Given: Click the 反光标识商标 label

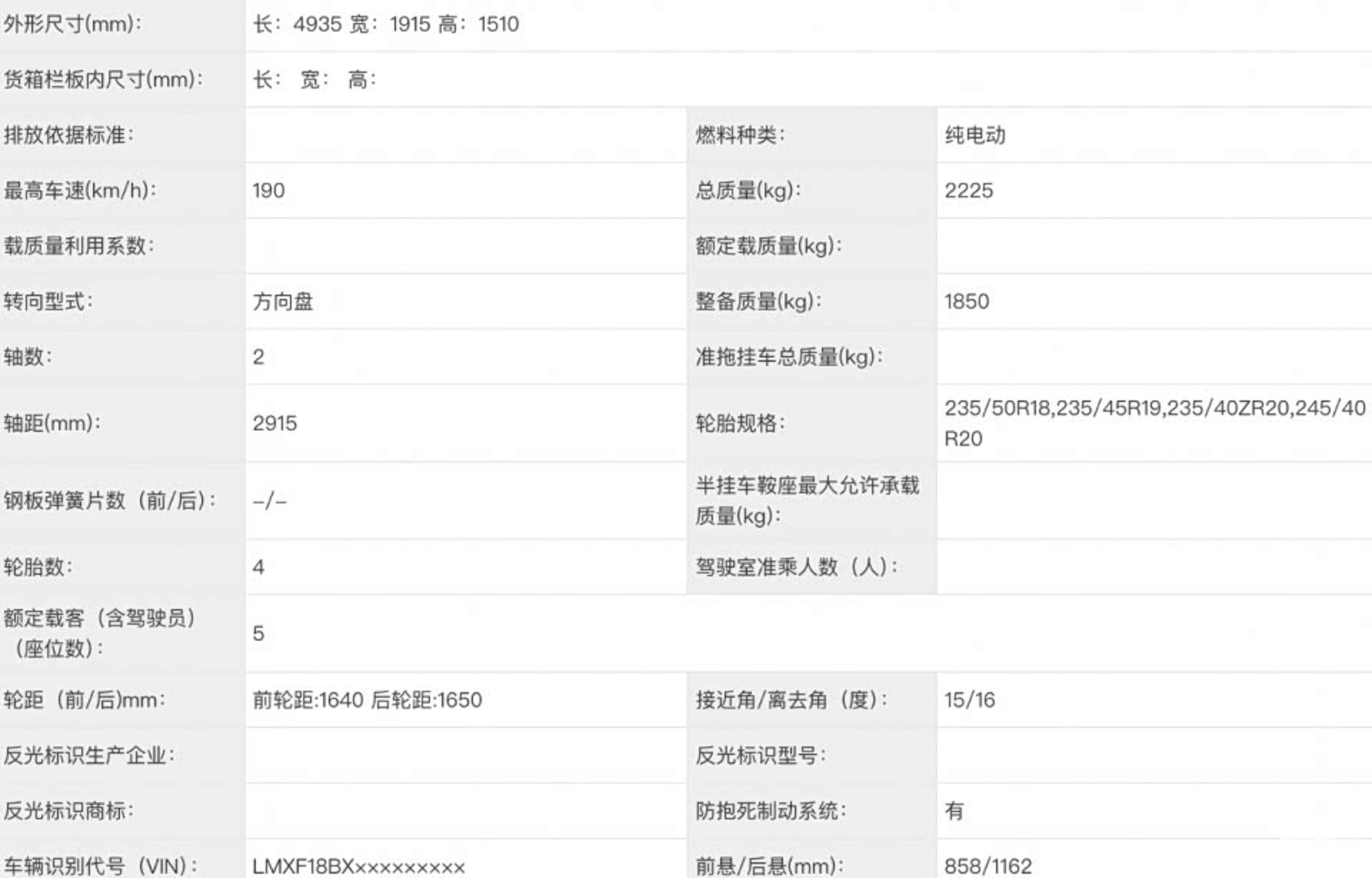Looking at the screenshot, I should click(x=69, y=812).
